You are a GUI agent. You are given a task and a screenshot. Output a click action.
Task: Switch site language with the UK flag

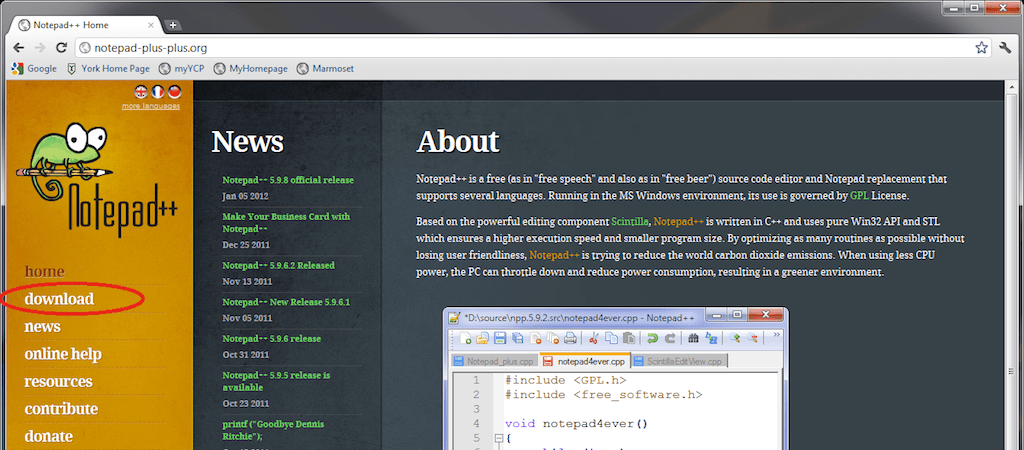[141, 91]
